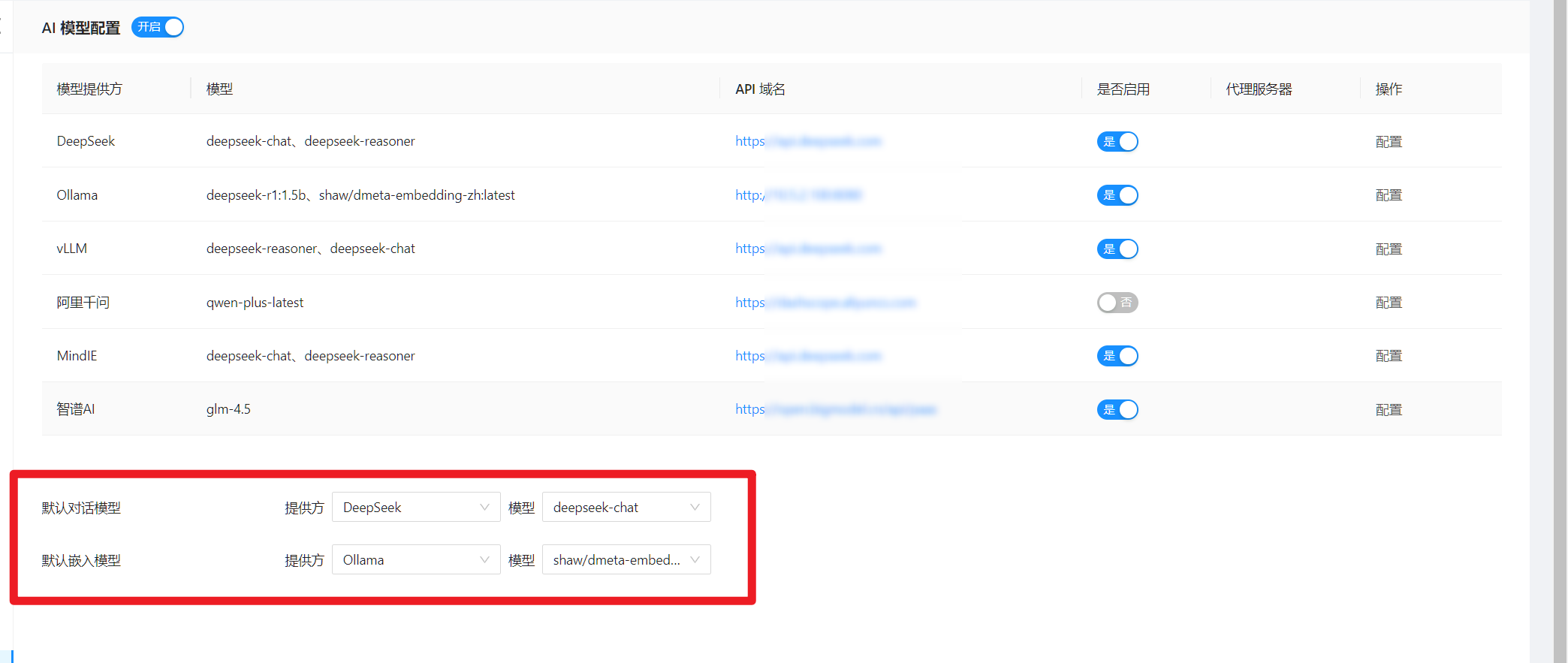Click the vertical scrollbar on right edge
The image size is (1568, 663).
pos(1560,330)
